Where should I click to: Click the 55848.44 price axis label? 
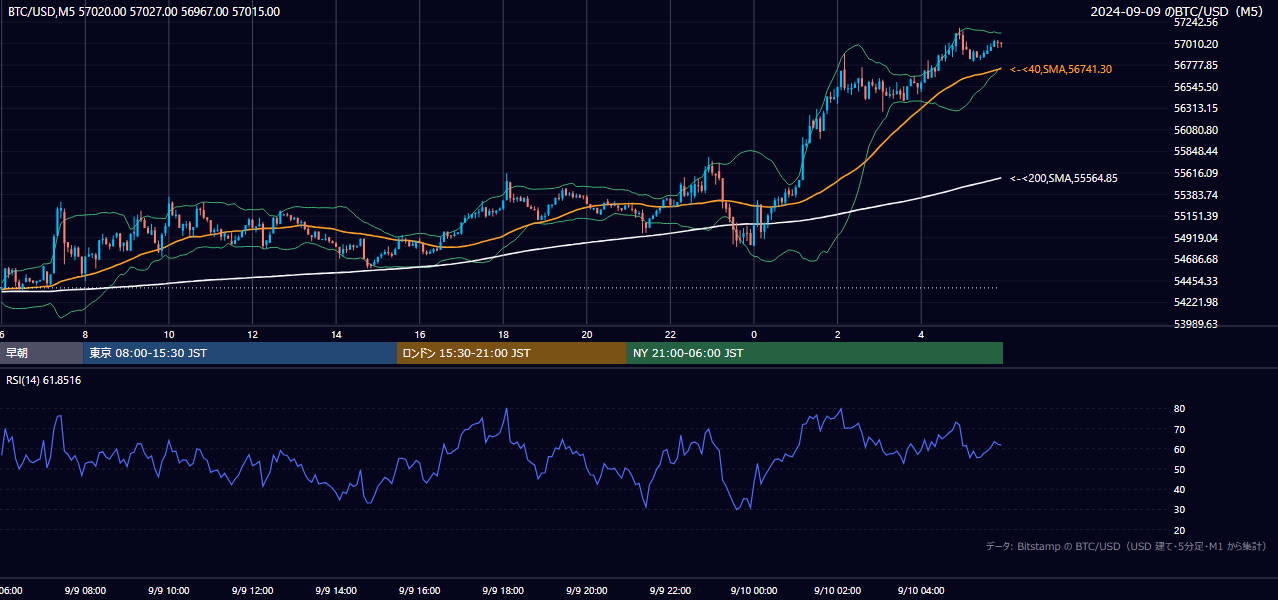coord(1196,151)
